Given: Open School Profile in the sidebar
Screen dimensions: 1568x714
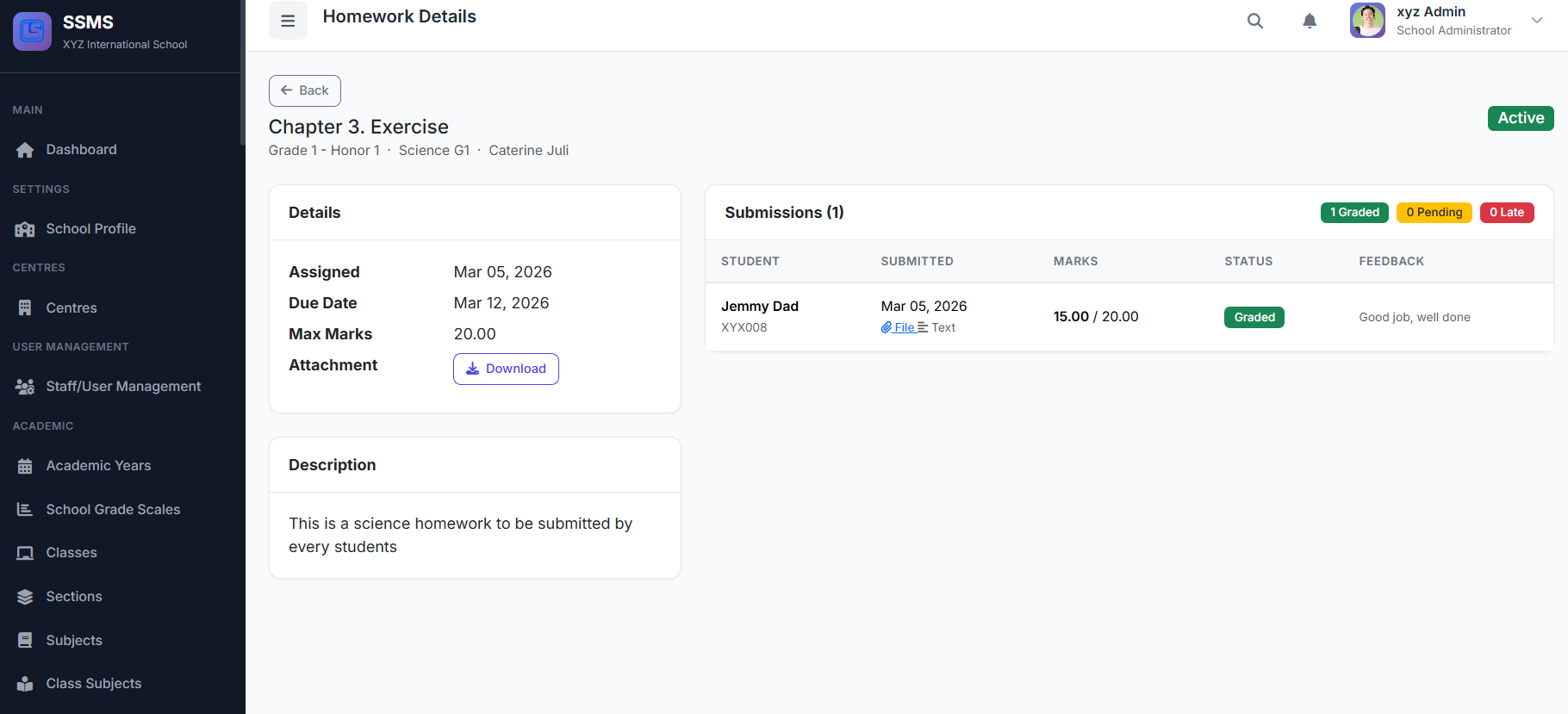Looking at the screenshot, I should [x=90, y=229].
